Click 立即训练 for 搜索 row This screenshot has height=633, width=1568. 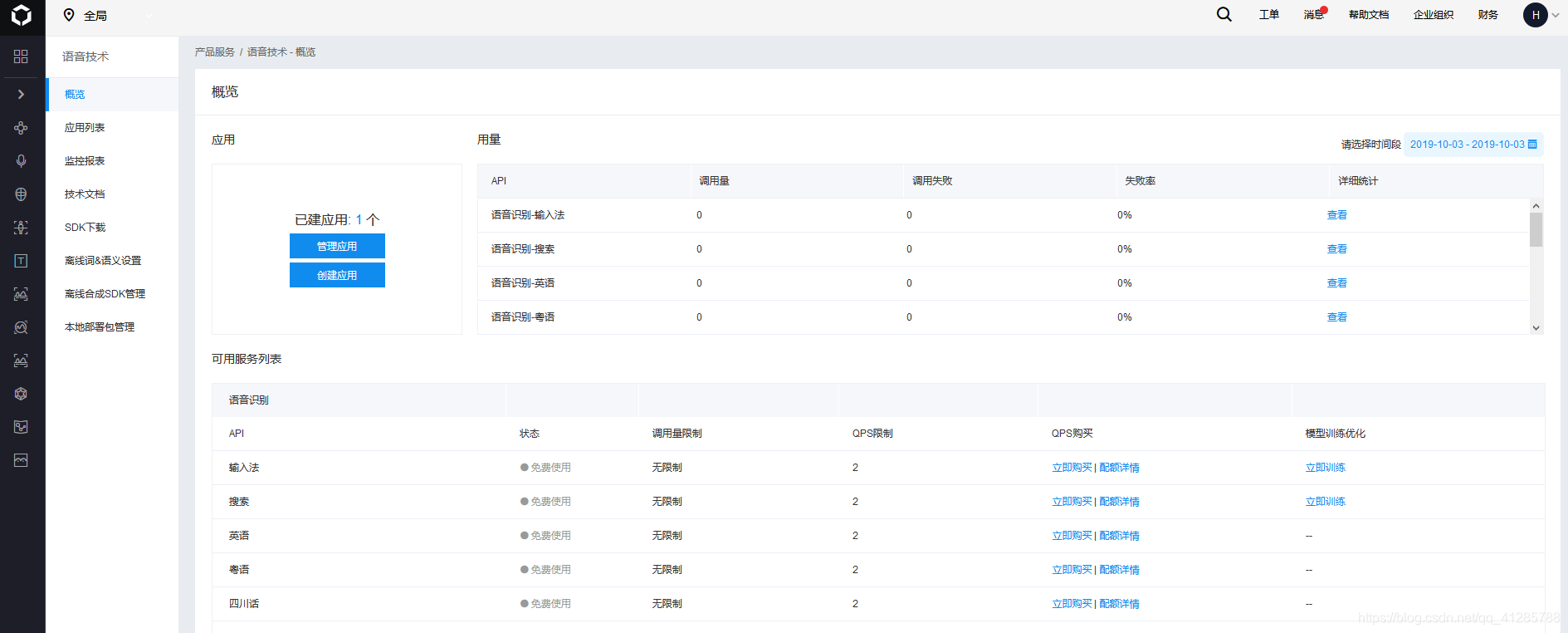[x=1326, y=502]
